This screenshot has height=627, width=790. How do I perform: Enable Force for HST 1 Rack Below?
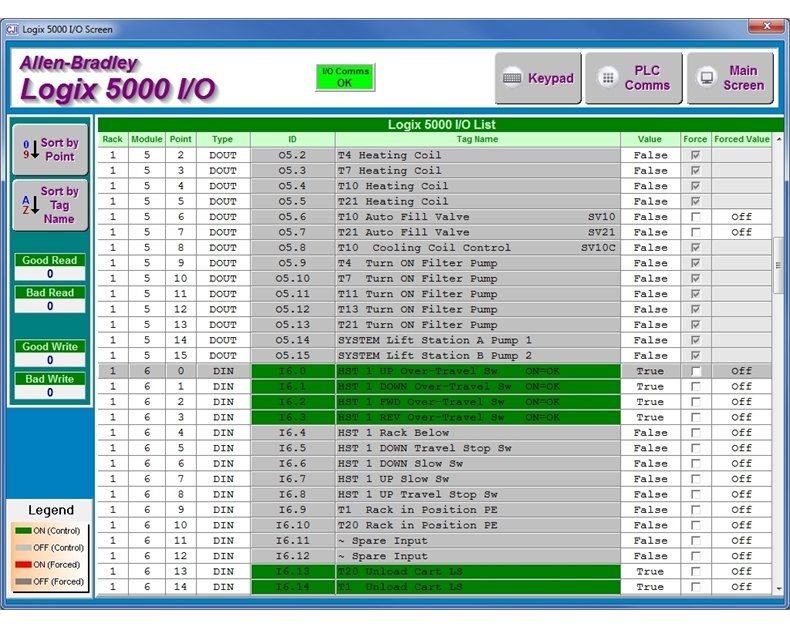pos(695,433)
